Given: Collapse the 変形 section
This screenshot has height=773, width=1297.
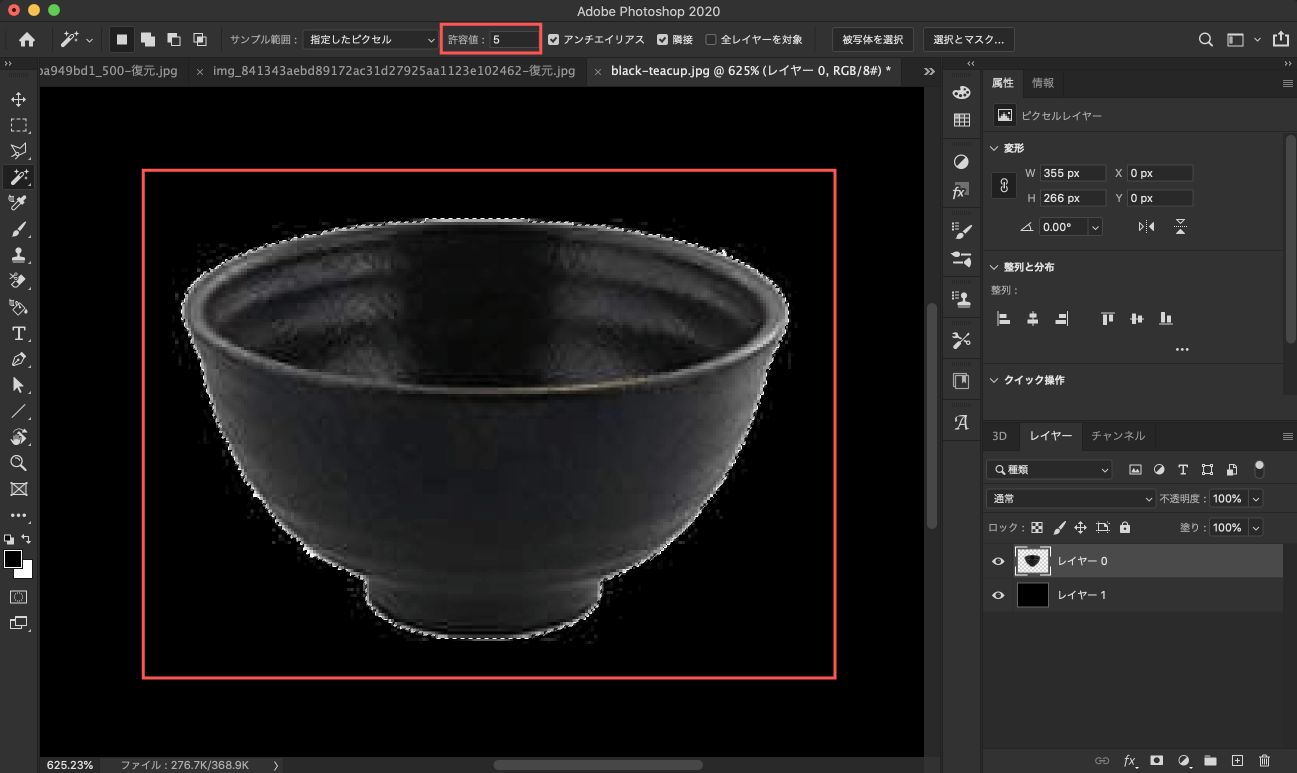Looking at the screenshot, I should (x=994, y=148).
